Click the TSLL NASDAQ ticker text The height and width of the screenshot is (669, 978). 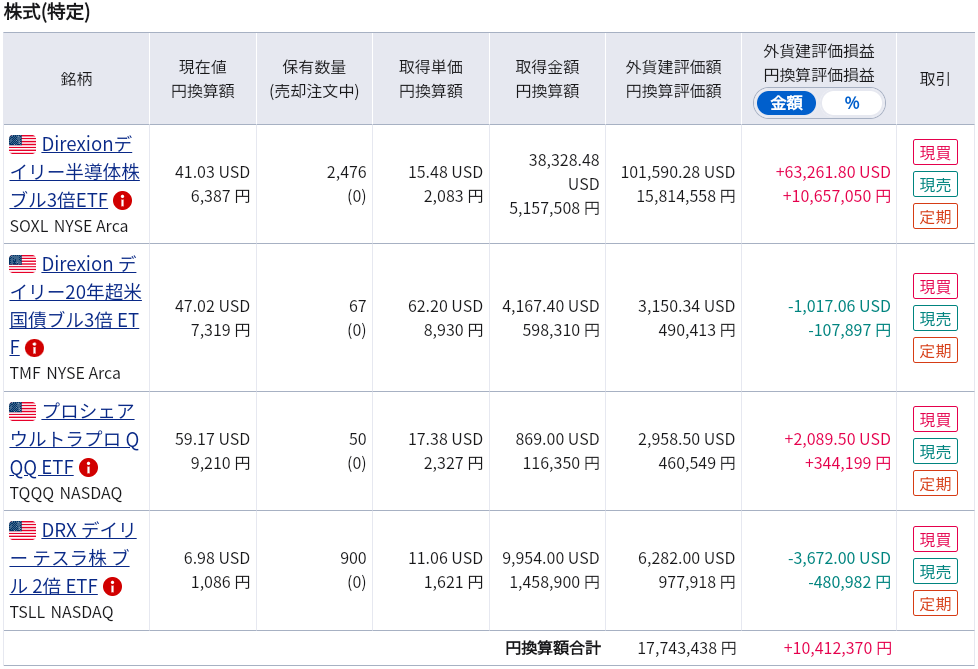pos(61,612)
